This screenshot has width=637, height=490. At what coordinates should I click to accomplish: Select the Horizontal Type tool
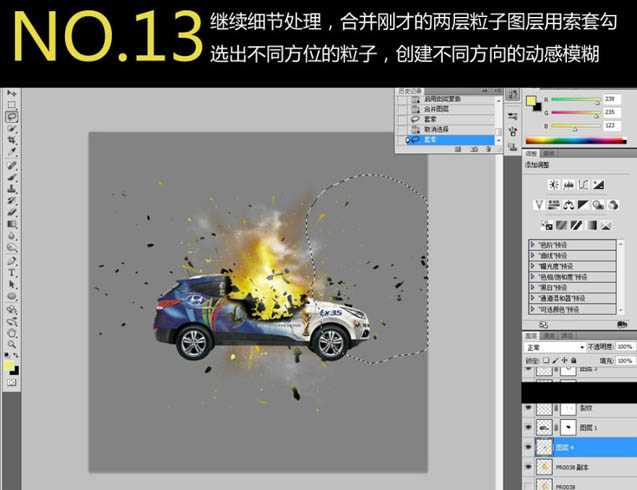11,273
